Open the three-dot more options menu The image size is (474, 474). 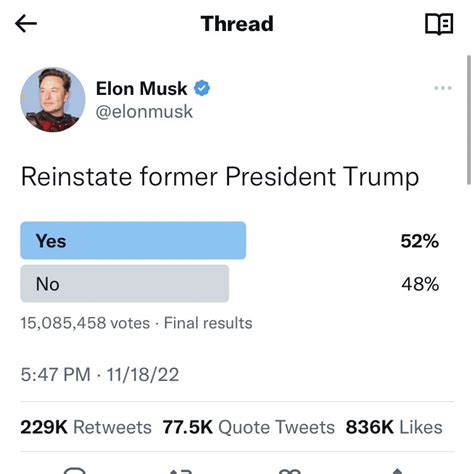[443, 88]
